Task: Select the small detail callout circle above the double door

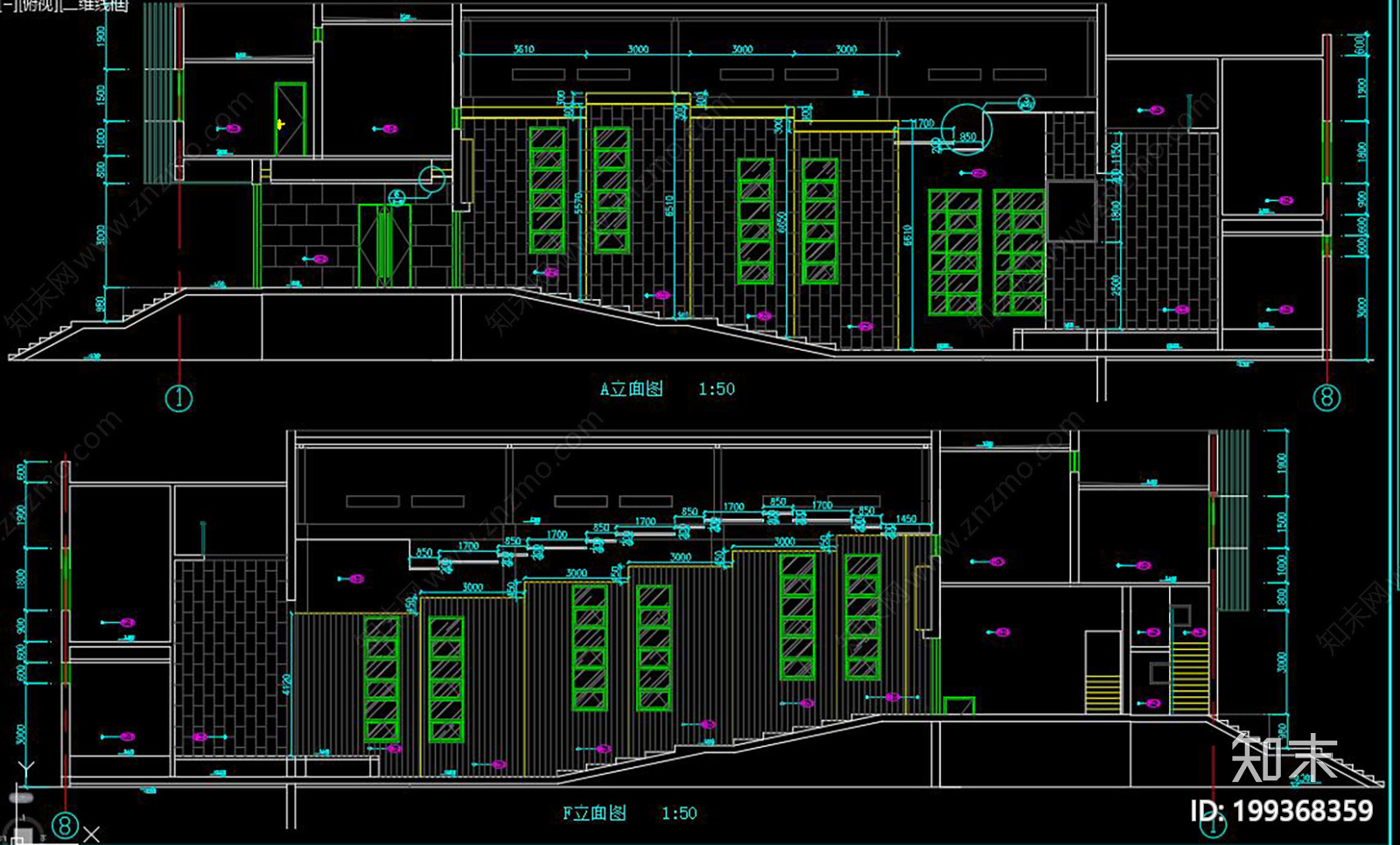Action: [x=432, y=179]
